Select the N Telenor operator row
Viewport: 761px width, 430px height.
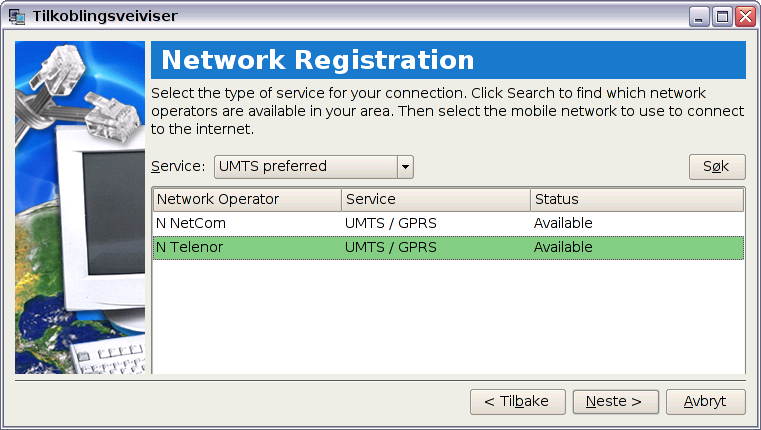(448, 248)
